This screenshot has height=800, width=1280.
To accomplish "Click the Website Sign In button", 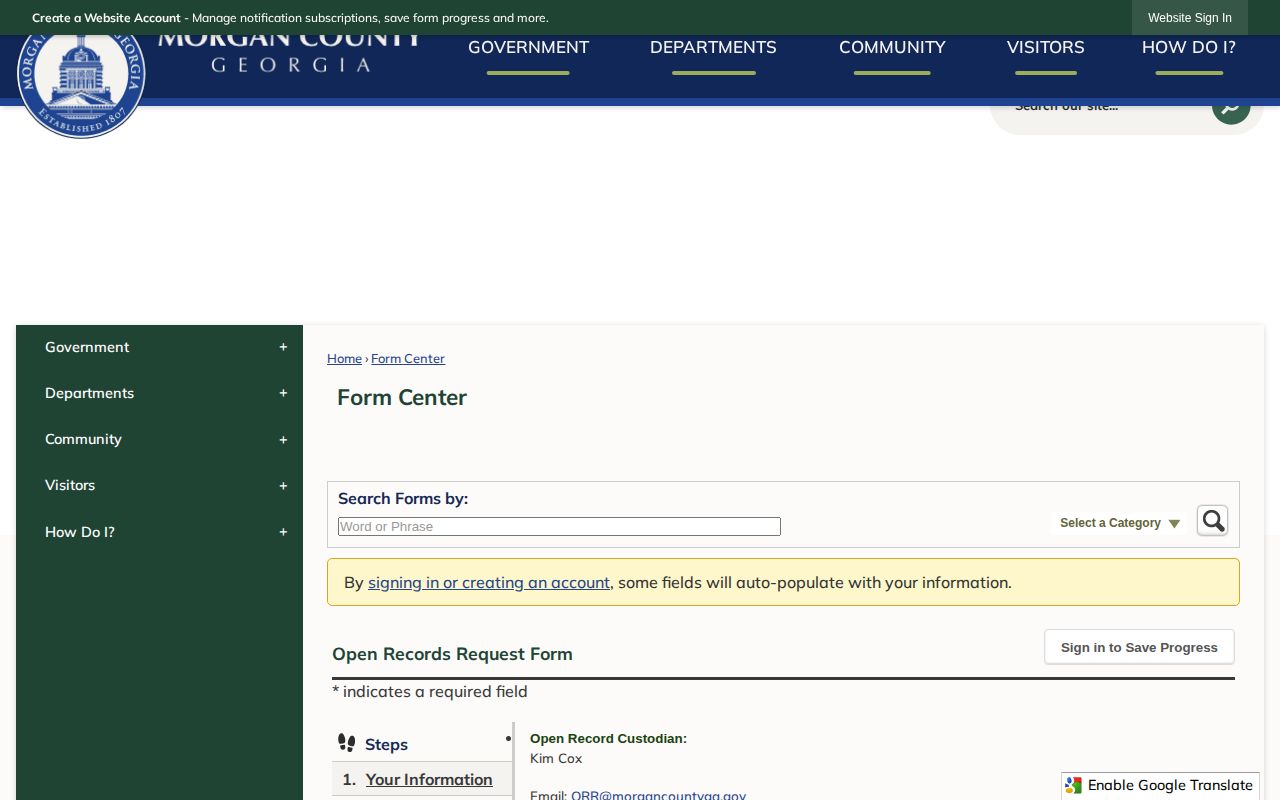I will [1190, 18].
